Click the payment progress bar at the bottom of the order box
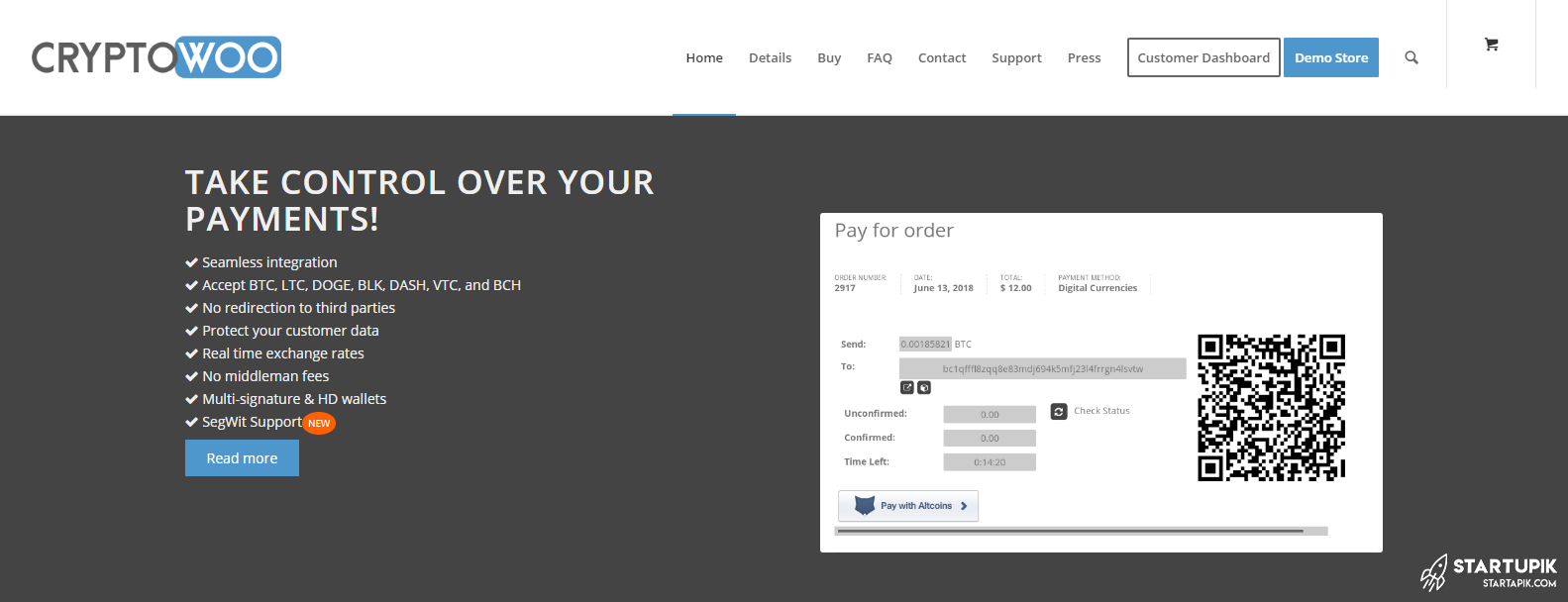The image size is (1568, 602). tap(1082, 532)
